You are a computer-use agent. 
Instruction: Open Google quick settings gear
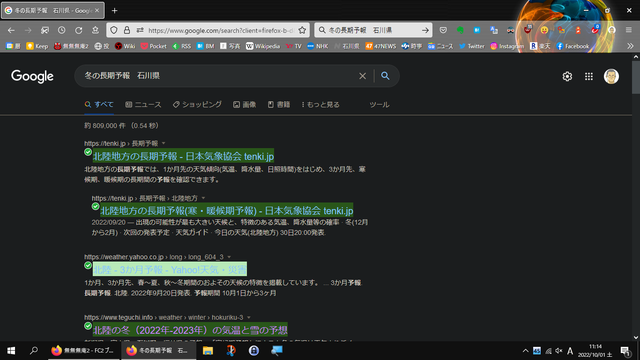point(567,76)
